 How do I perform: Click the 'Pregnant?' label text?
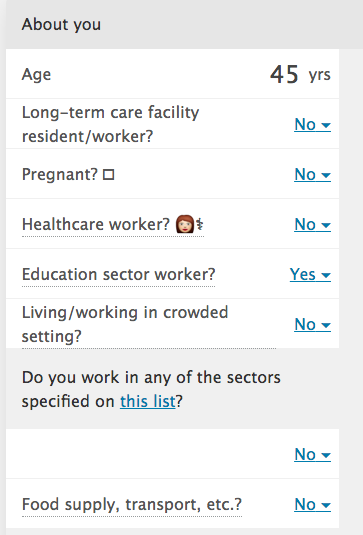60,175
